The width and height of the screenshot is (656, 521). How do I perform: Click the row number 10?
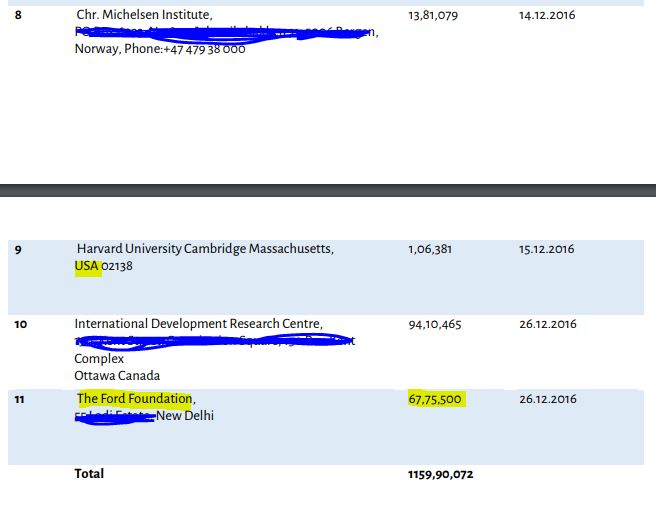pyautogui.click(x=19, y=325)
